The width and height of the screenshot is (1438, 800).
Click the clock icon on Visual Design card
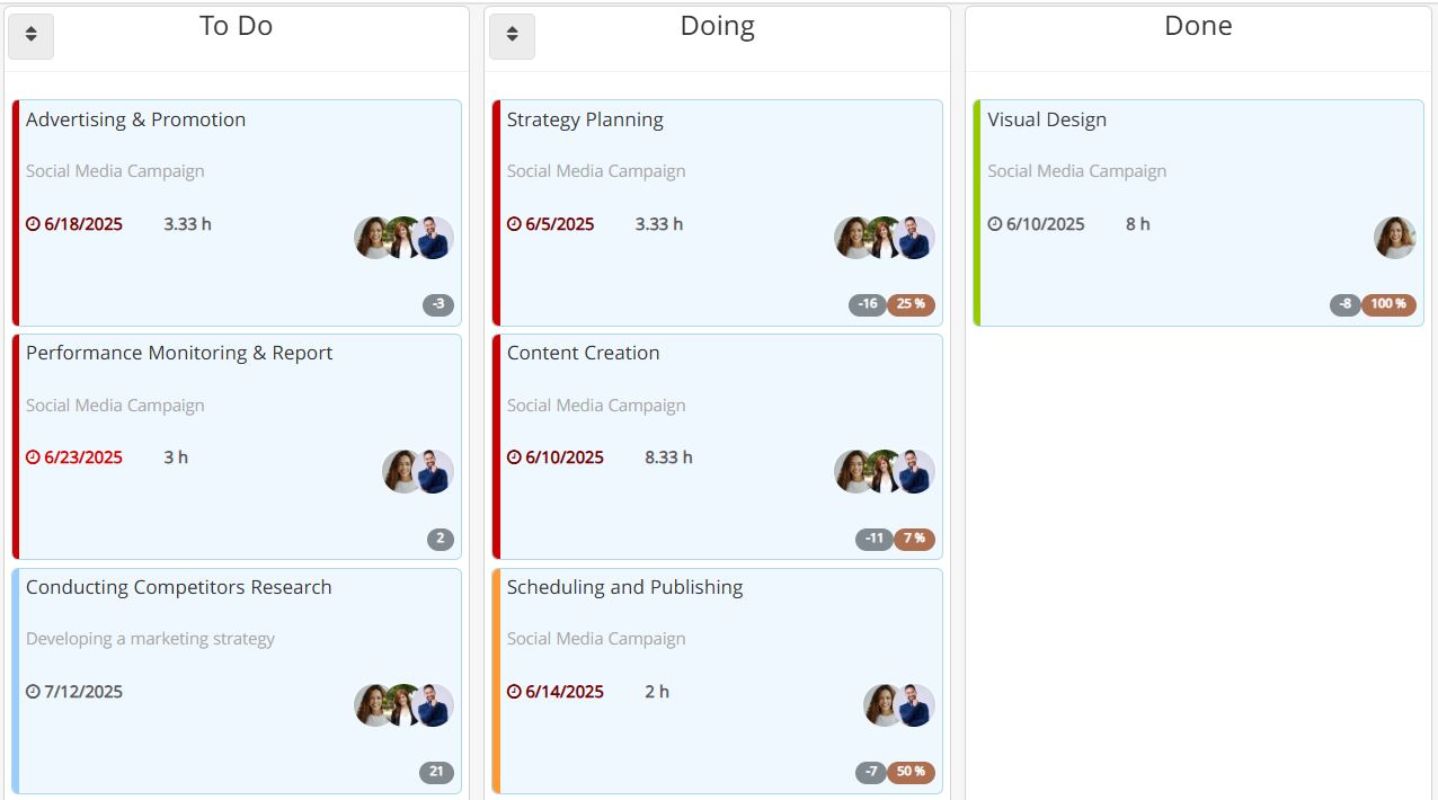pos(995,224)
